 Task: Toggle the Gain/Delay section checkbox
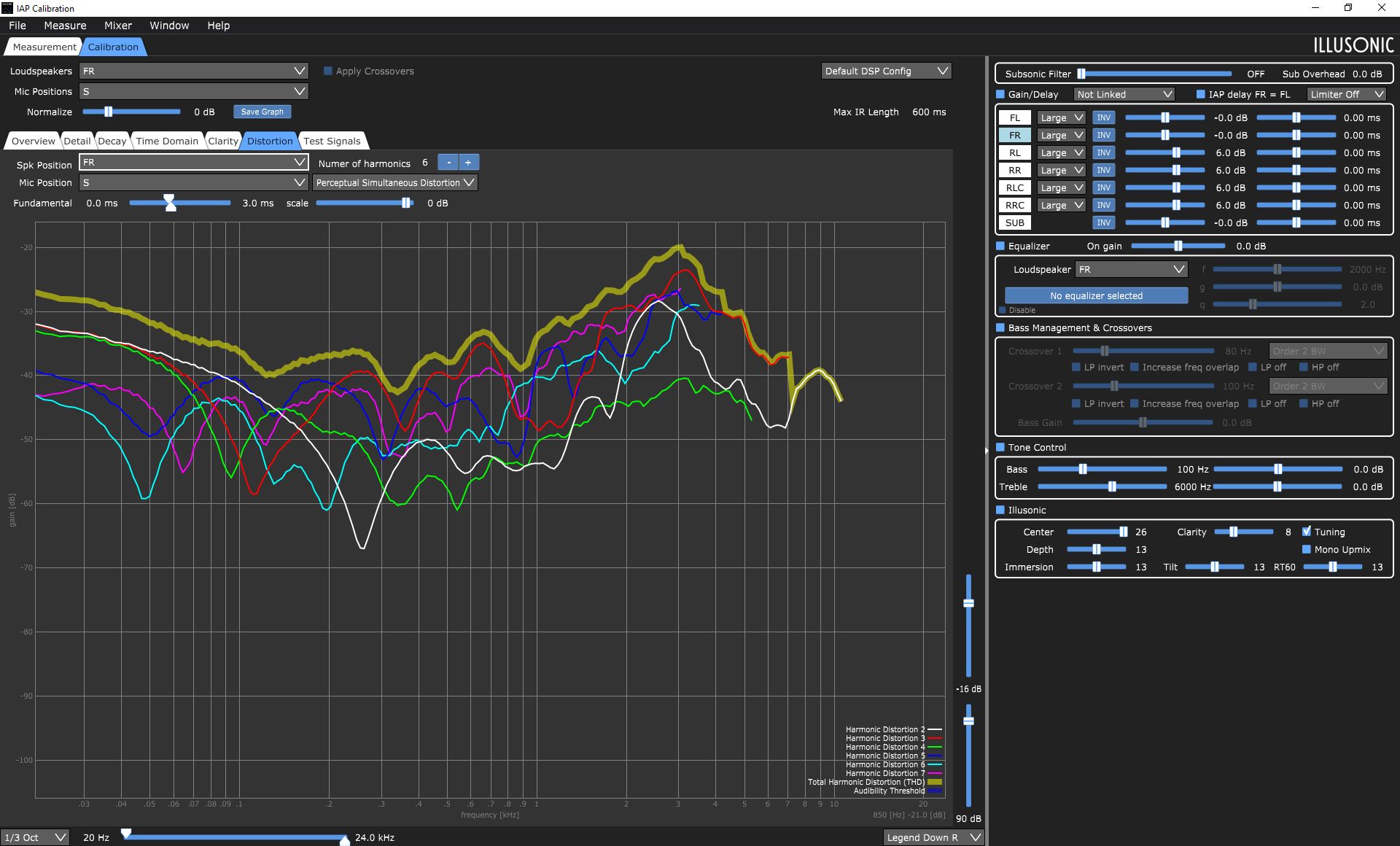click(1000, 94)
